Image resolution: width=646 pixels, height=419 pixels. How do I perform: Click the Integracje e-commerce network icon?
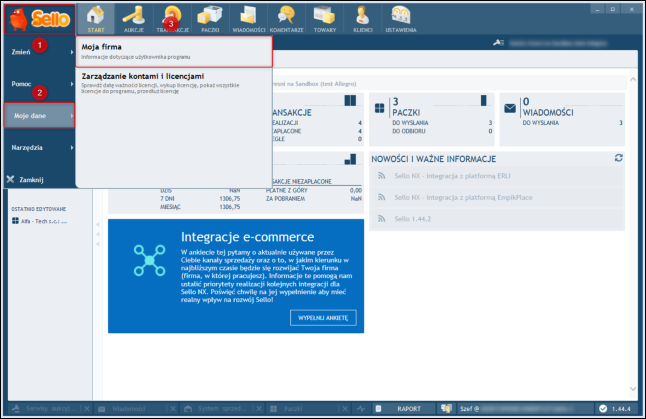tap(149, 260)
